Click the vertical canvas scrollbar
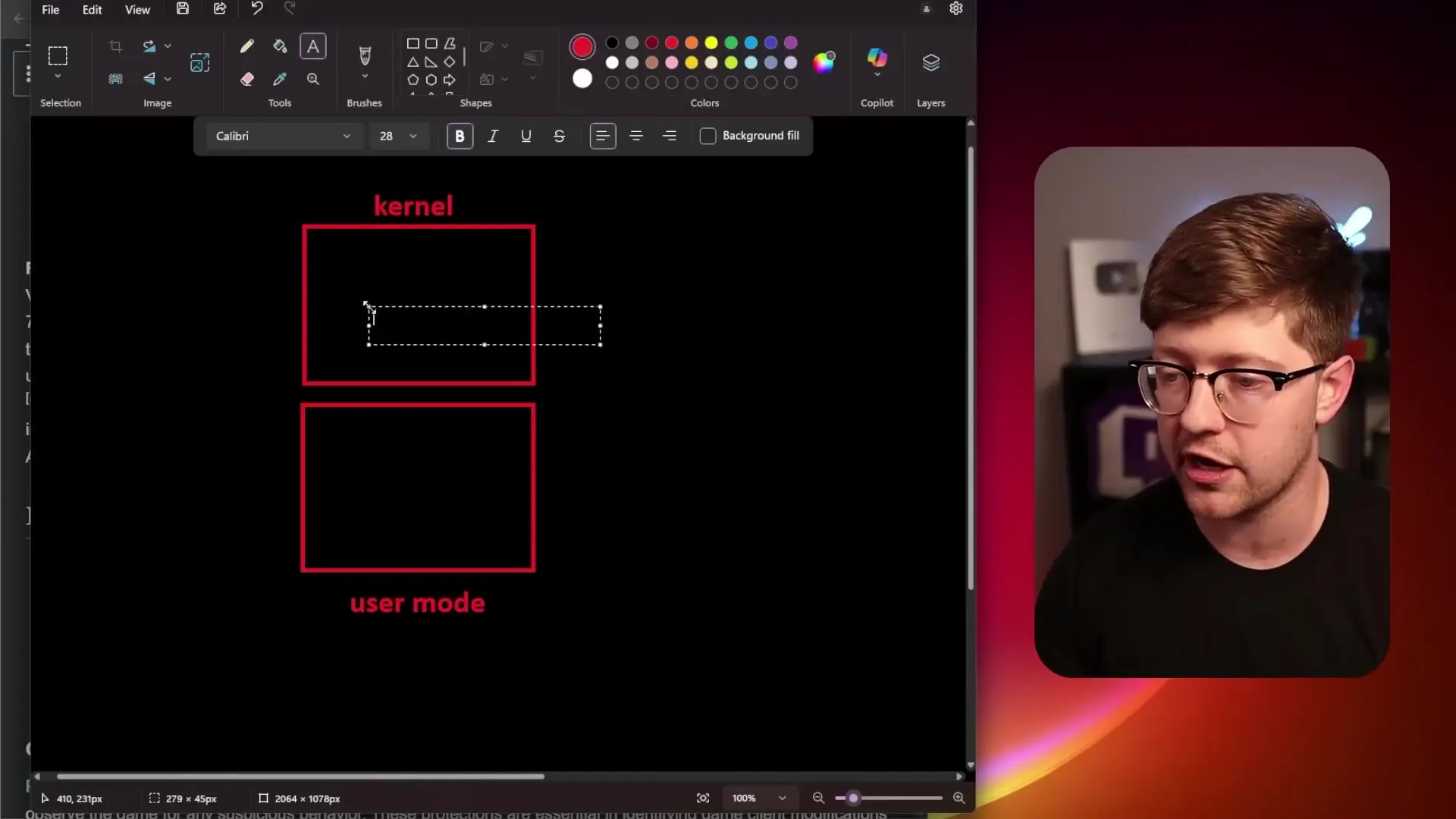The height and width of the screenshot is (819, 1456). (971, 368)
